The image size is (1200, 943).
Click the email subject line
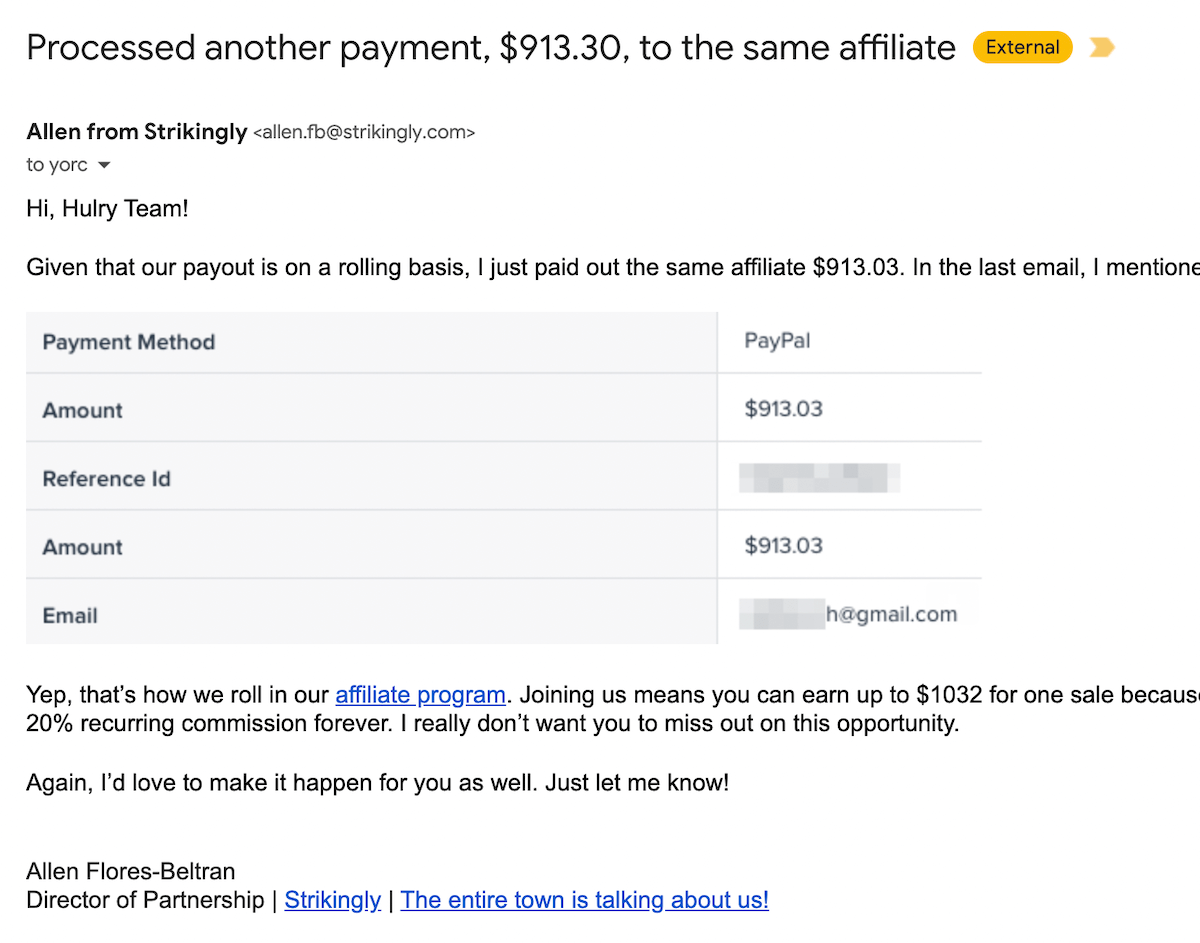(490, 47)
